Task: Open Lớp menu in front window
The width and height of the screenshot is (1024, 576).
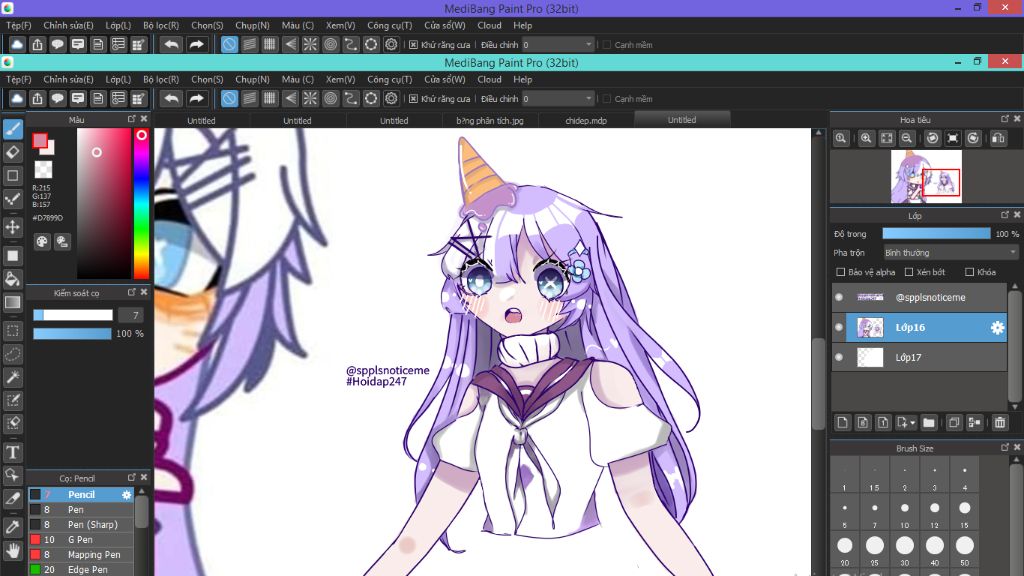Action: pos(118,79)
